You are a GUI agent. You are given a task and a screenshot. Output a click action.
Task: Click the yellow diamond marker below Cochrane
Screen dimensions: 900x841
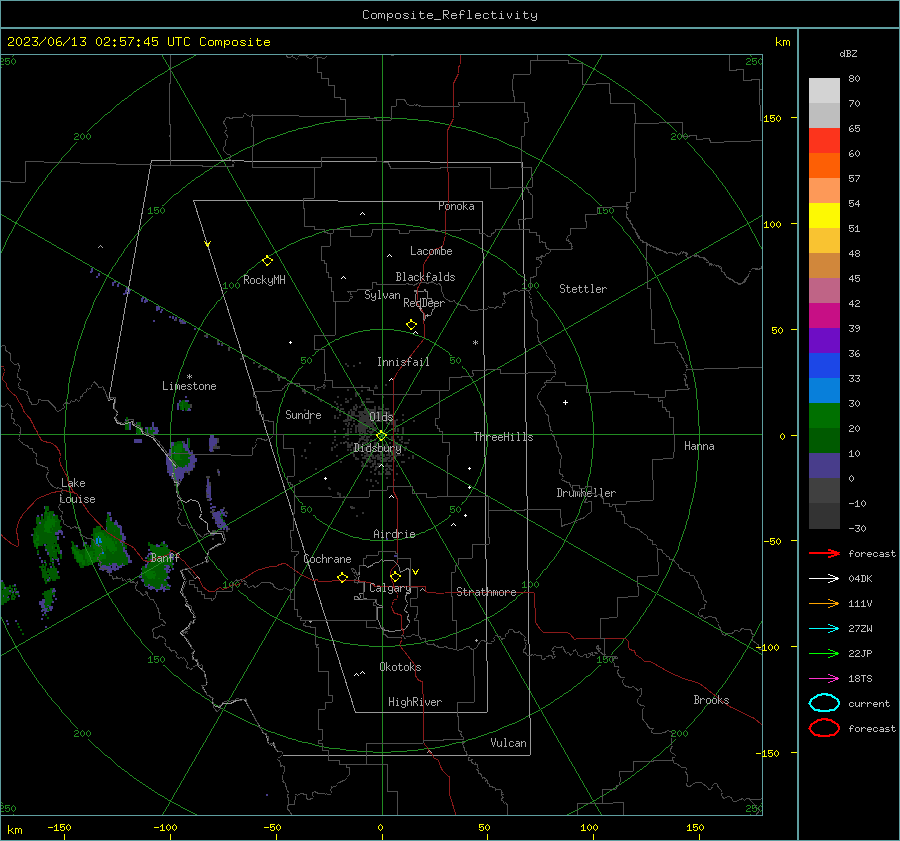342,577
